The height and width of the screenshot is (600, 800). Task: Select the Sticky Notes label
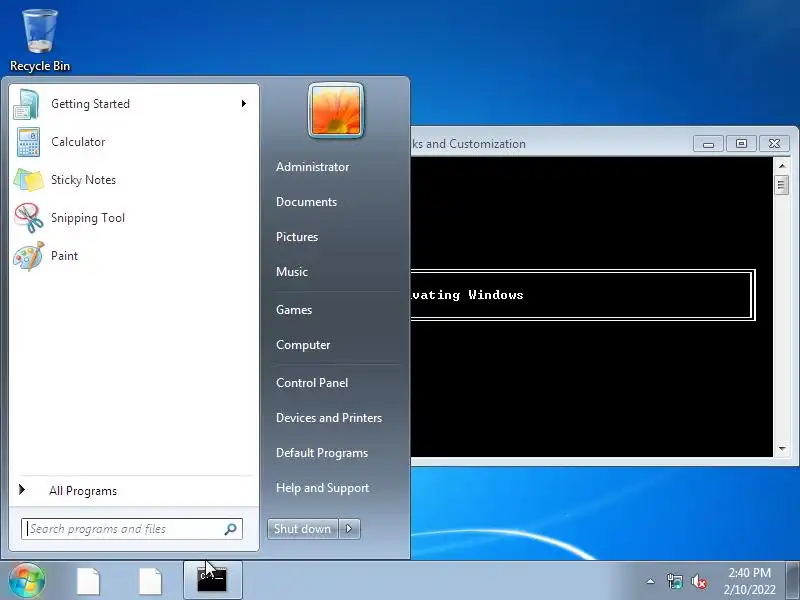83,180
